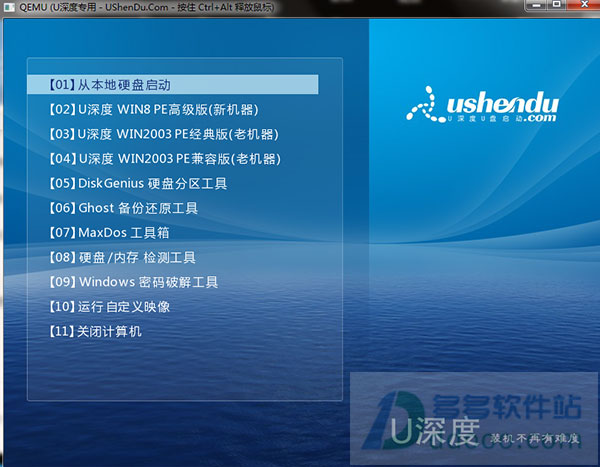Minimize the QEMU window
The image size is (600, 467).
[x=536, y=5]
